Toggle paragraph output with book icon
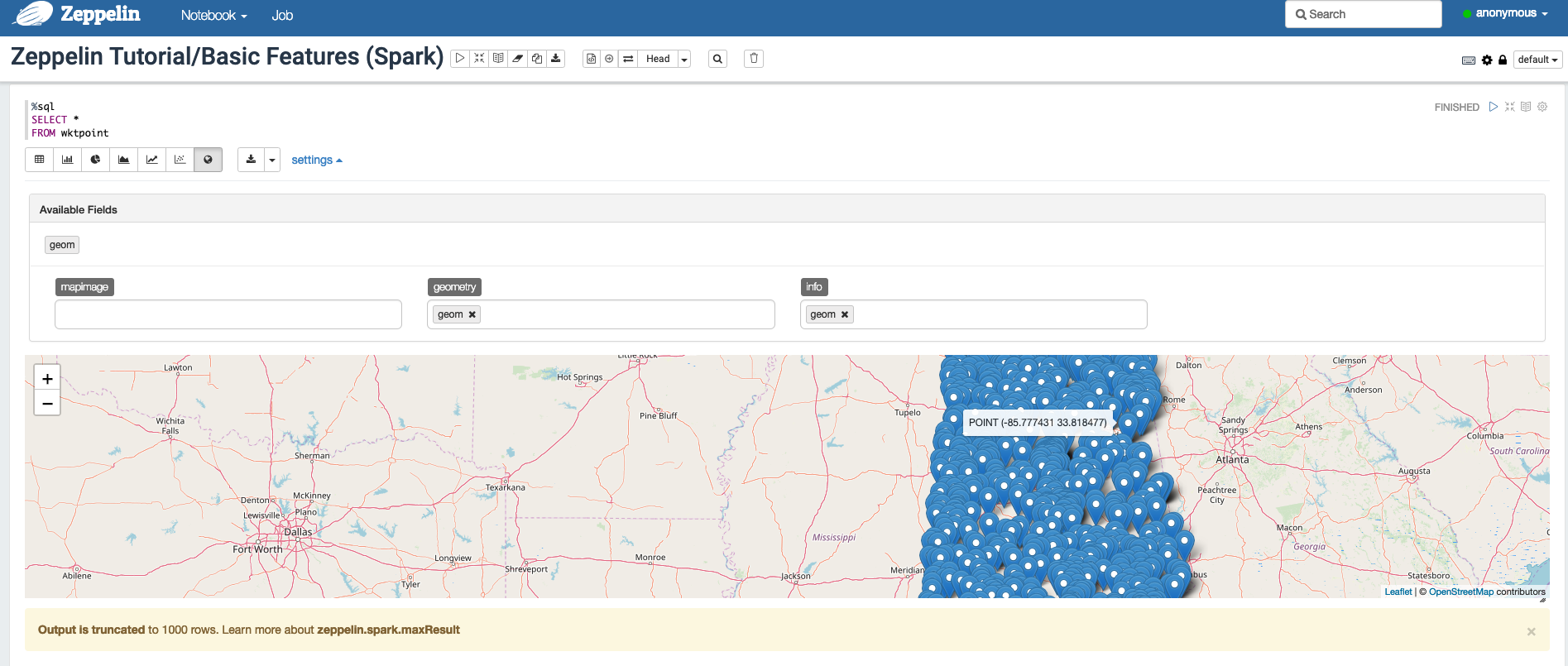 tap(1526, 107)
